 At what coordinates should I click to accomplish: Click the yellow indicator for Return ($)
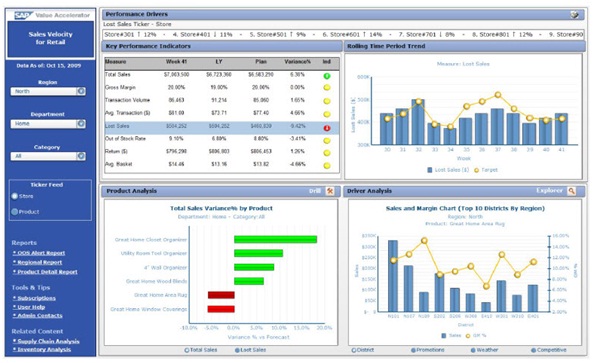tap(327, 153)
